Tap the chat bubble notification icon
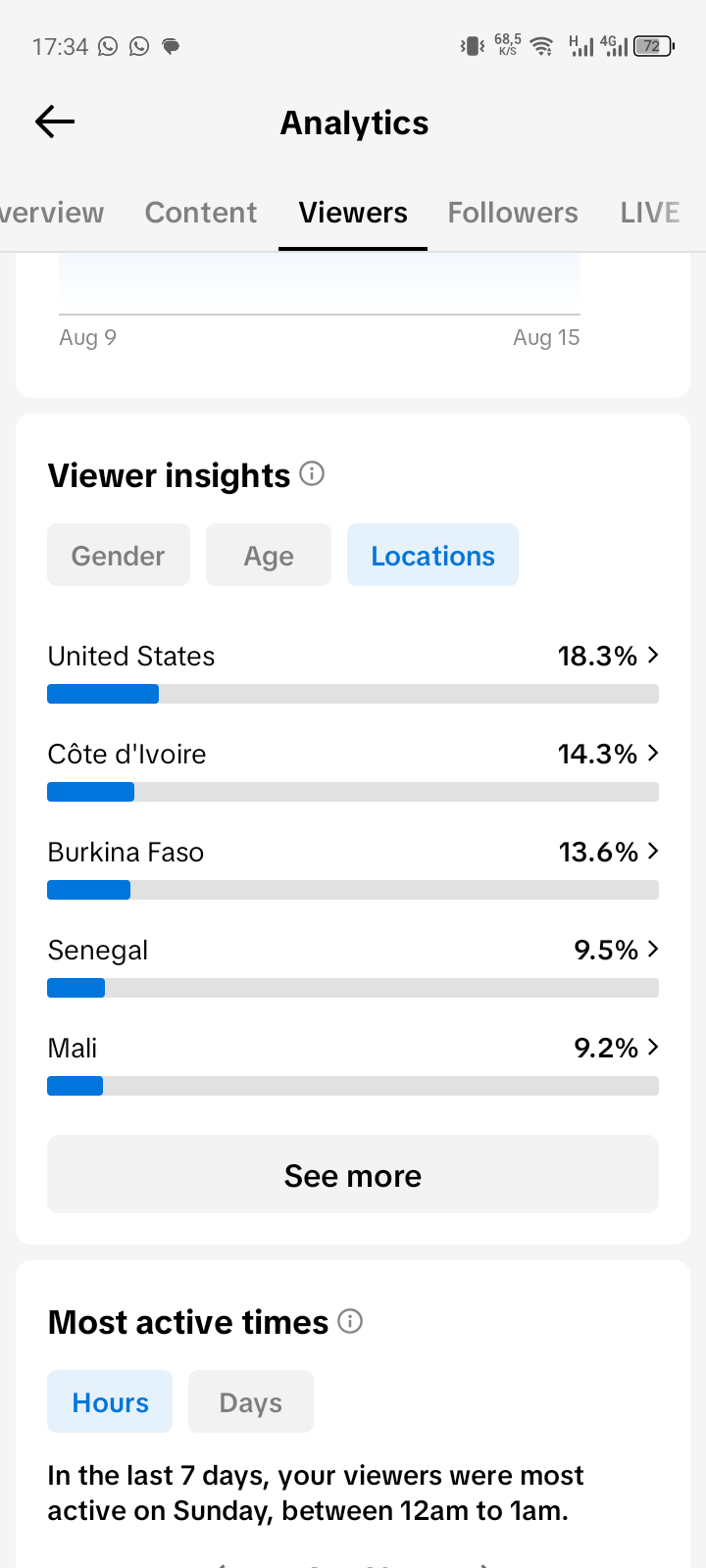This screenshot has width=706, height=1568. (x=171, y=46)
